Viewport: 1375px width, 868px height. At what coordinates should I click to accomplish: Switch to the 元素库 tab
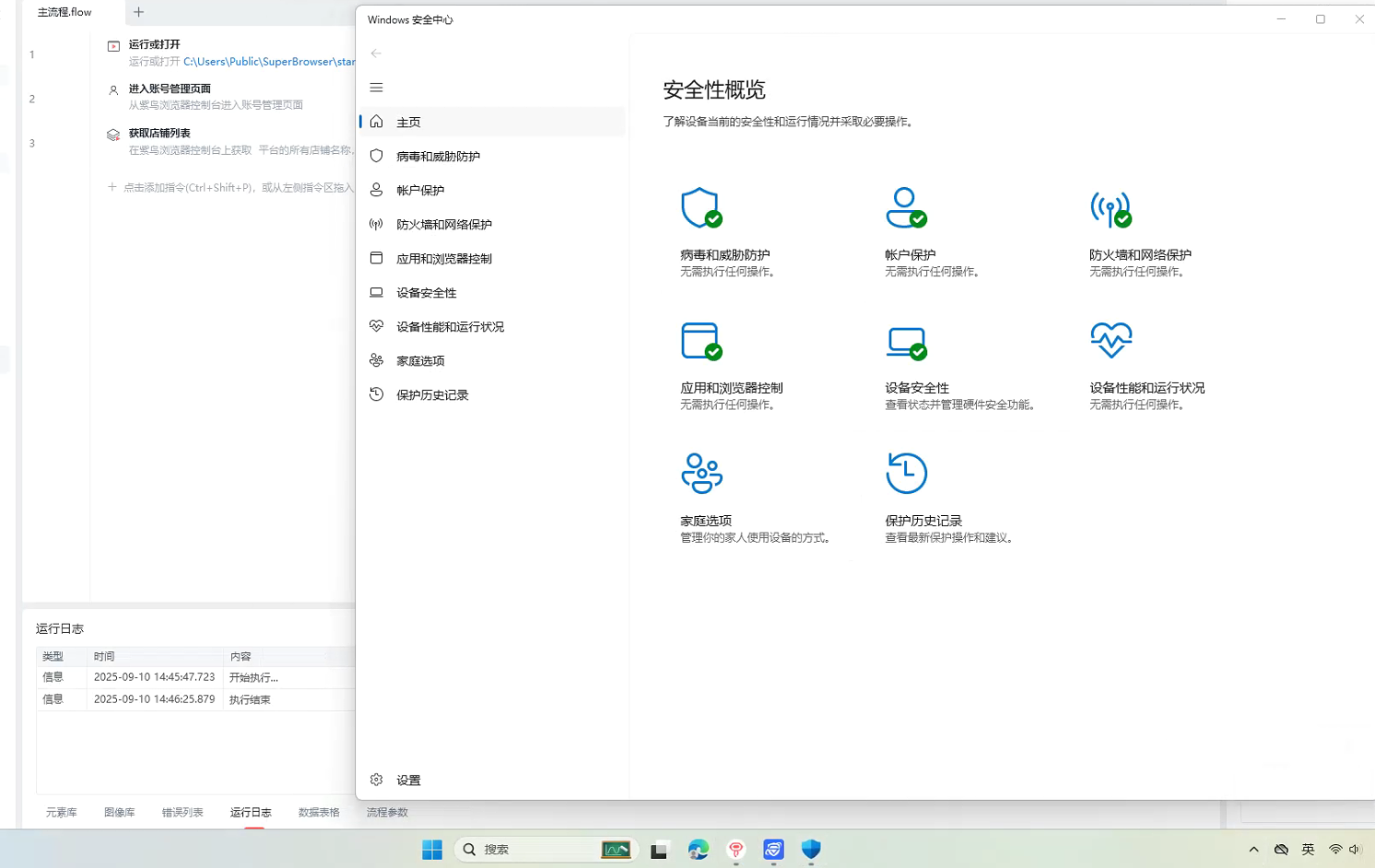pos(62,812)
